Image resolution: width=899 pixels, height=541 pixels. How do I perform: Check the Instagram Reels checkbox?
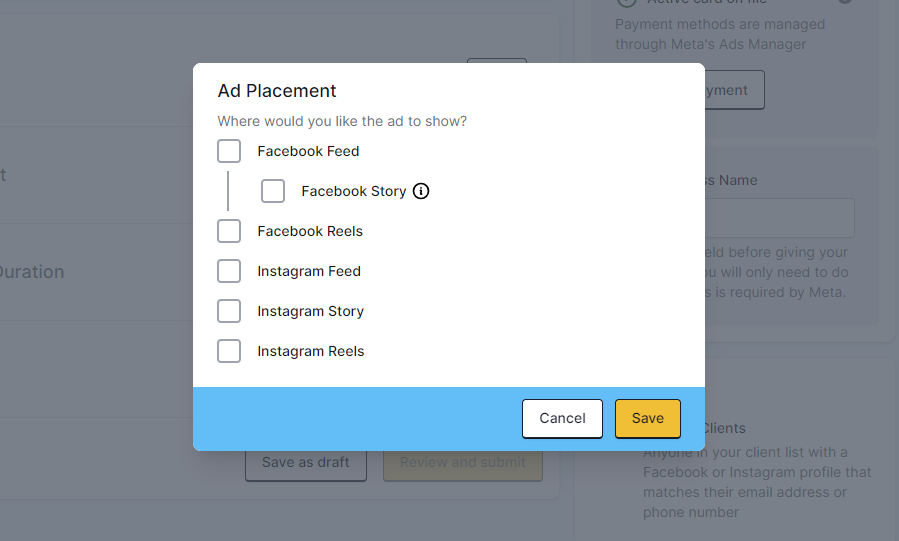click(x=229, y=351)
